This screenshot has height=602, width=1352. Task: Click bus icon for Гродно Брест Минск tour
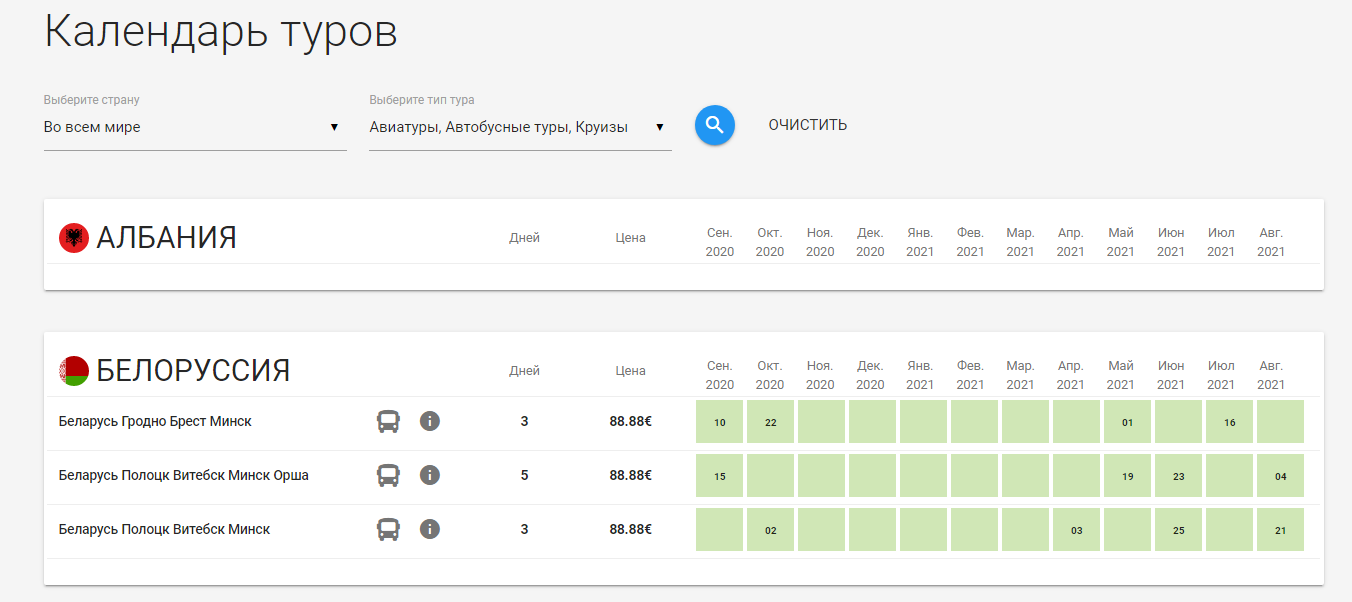click(x=388, y=422)
